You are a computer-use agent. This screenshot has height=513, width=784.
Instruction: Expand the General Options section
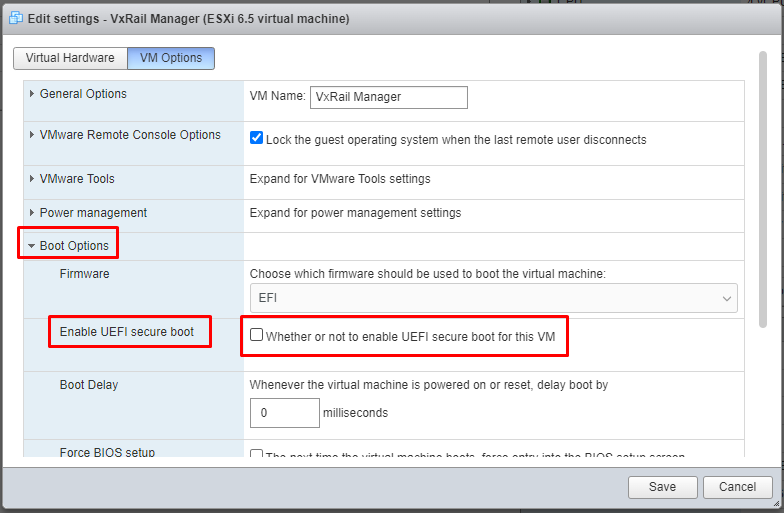point(83,94)
